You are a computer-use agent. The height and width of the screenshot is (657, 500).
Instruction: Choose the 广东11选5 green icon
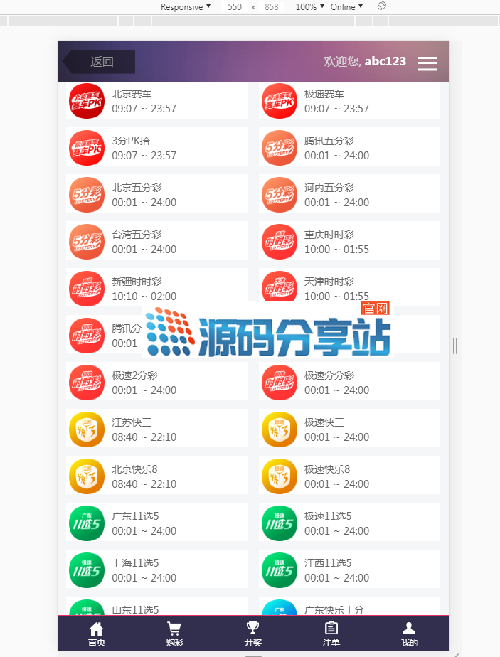coord(87,523)
